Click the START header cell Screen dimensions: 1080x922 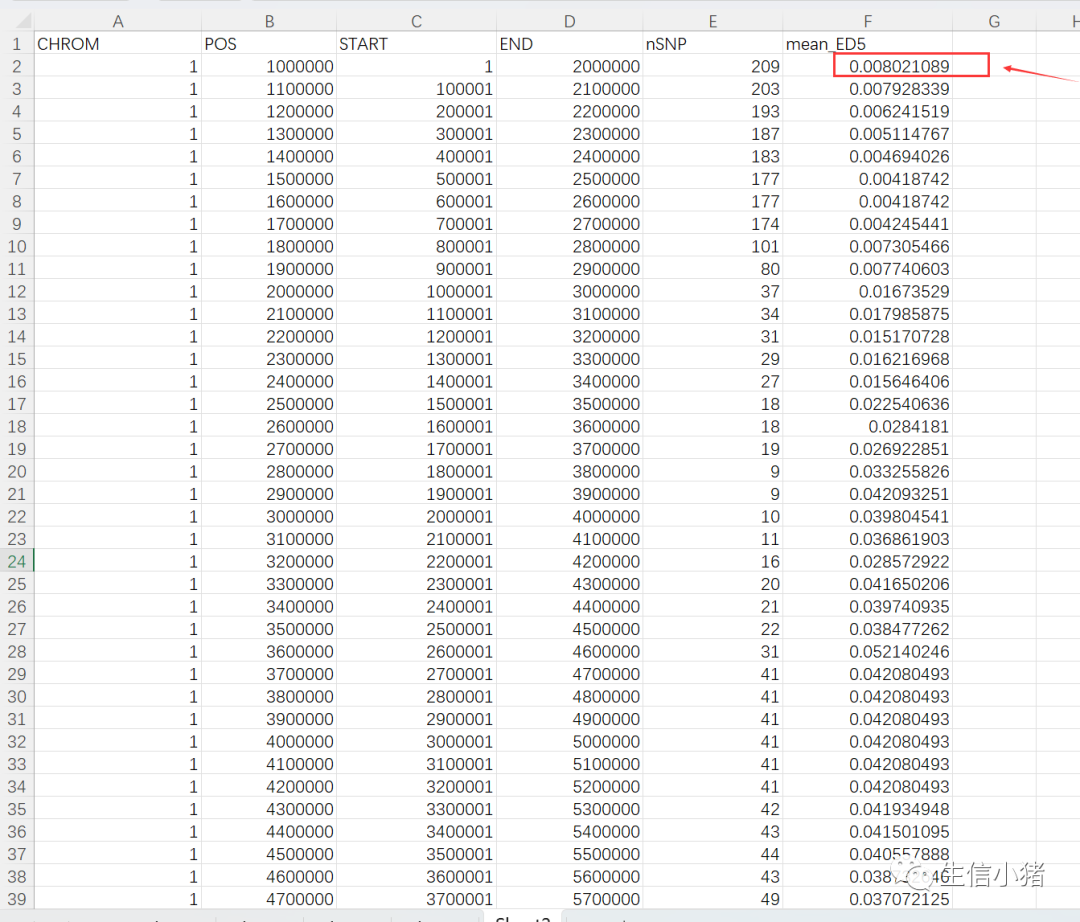click(x=417, y=44)
